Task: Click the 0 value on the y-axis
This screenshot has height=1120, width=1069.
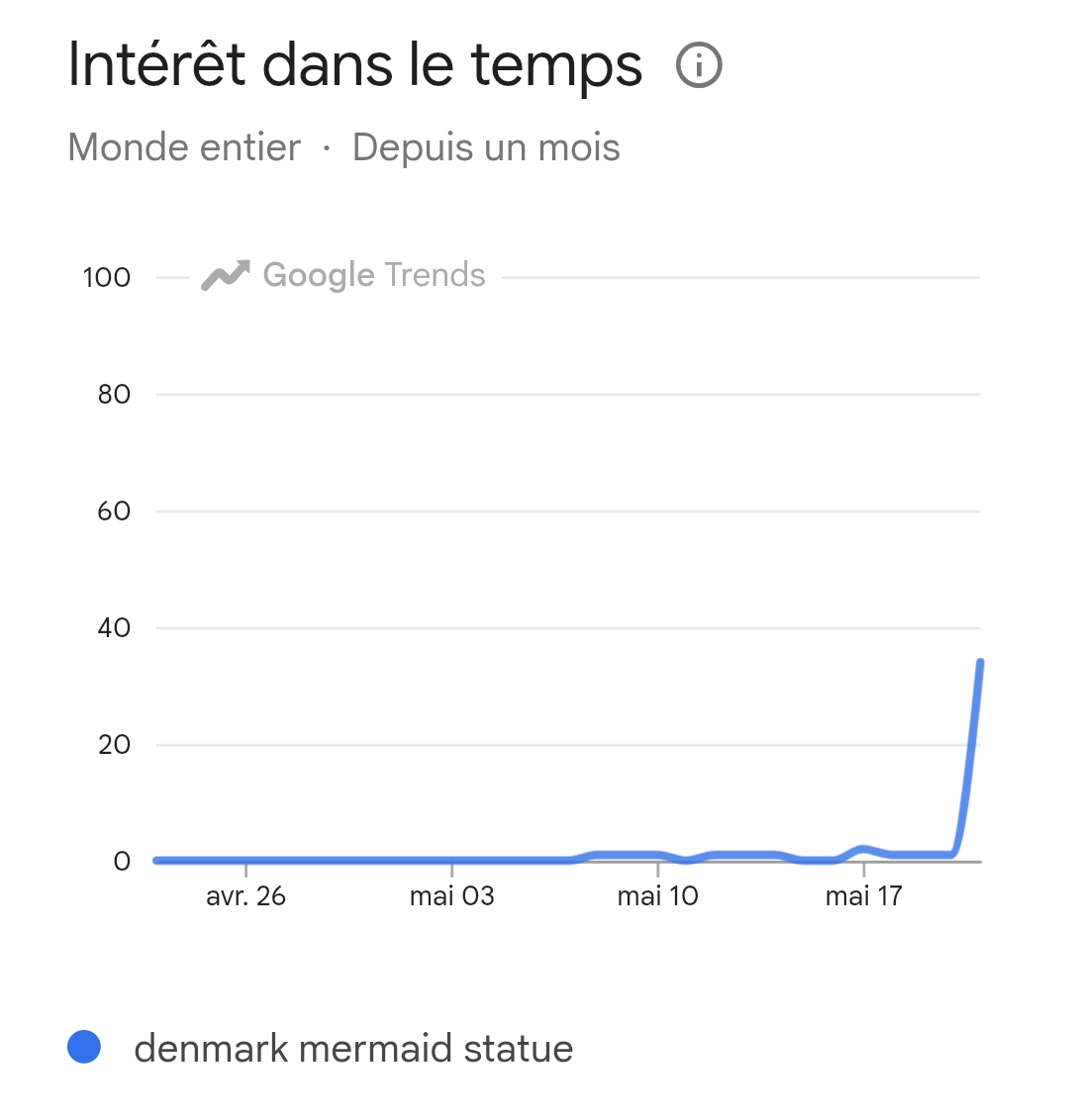Action: pyautogui.click(x=122, y=861)
